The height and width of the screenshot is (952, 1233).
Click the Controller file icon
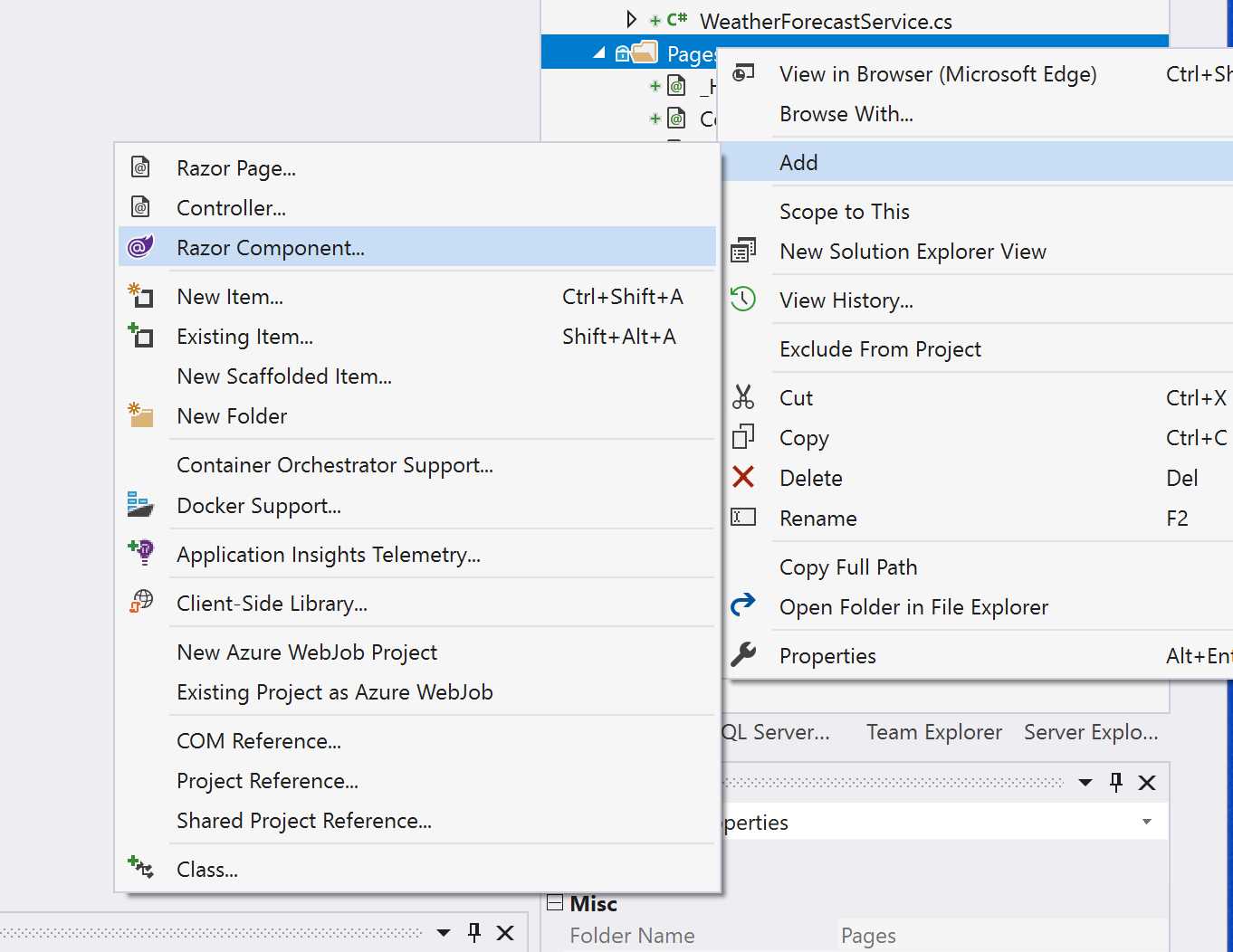140,207
